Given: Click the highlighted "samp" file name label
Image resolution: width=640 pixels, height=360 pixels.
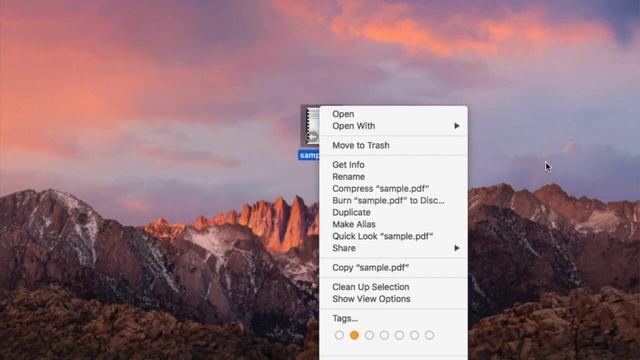Looking at the screenshot, I should tap(309, 155).
